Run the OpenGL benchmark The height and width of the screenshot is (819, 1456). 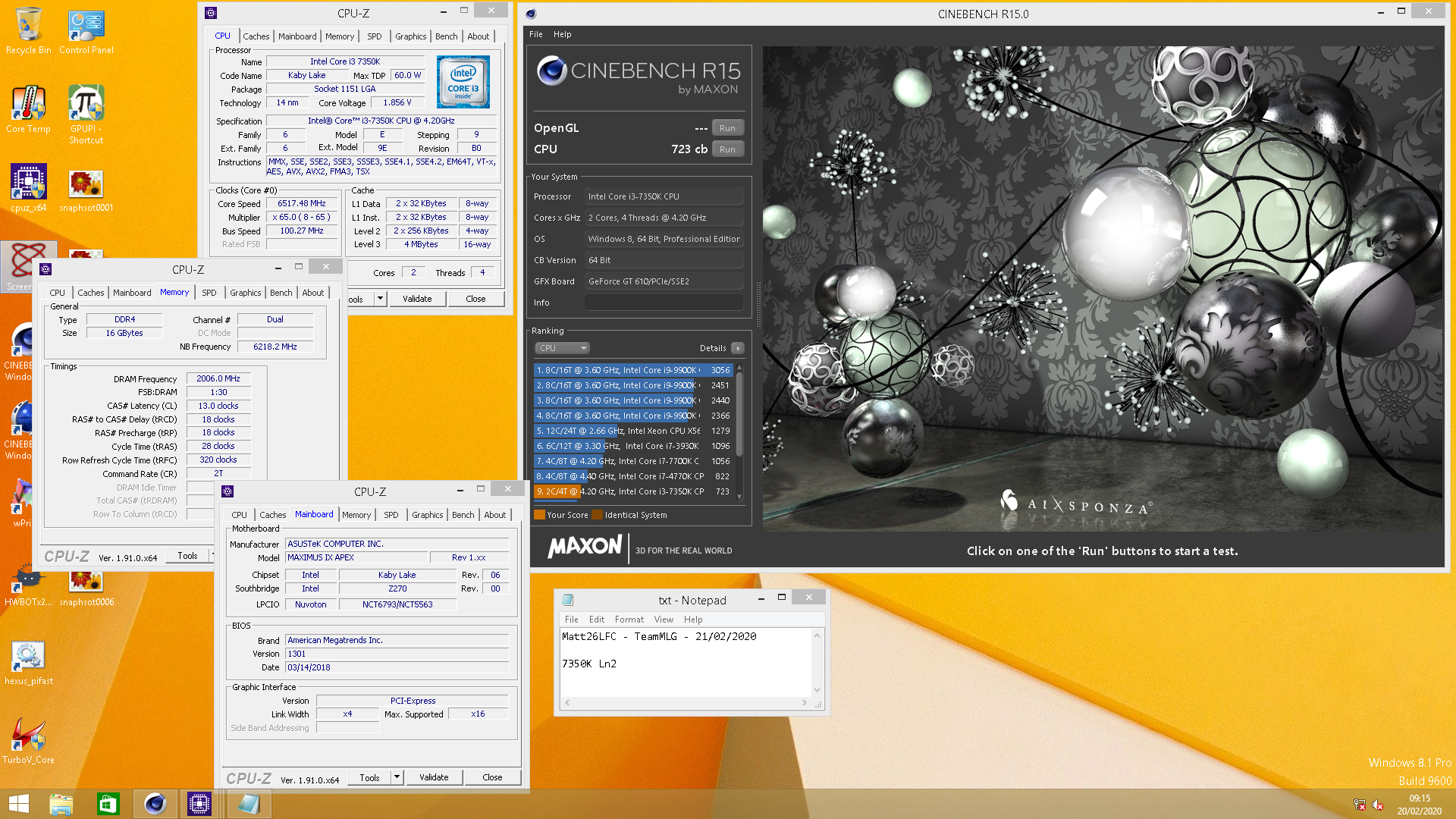click(x=727, y=128)
